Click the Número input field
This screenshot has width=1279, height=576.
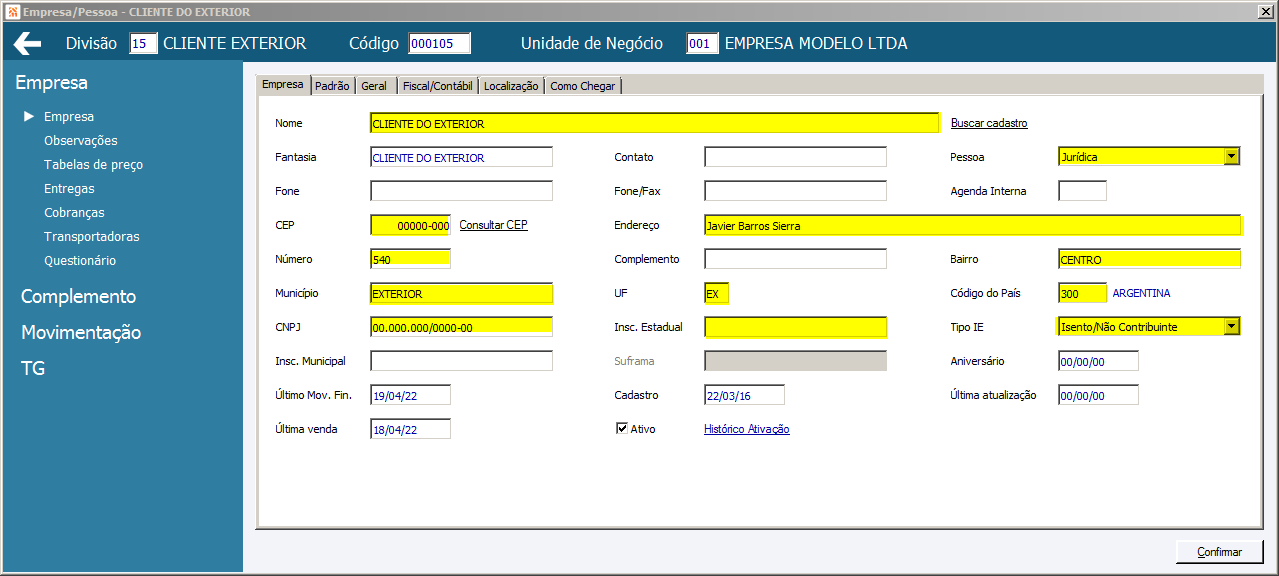[x=410, y=259]
